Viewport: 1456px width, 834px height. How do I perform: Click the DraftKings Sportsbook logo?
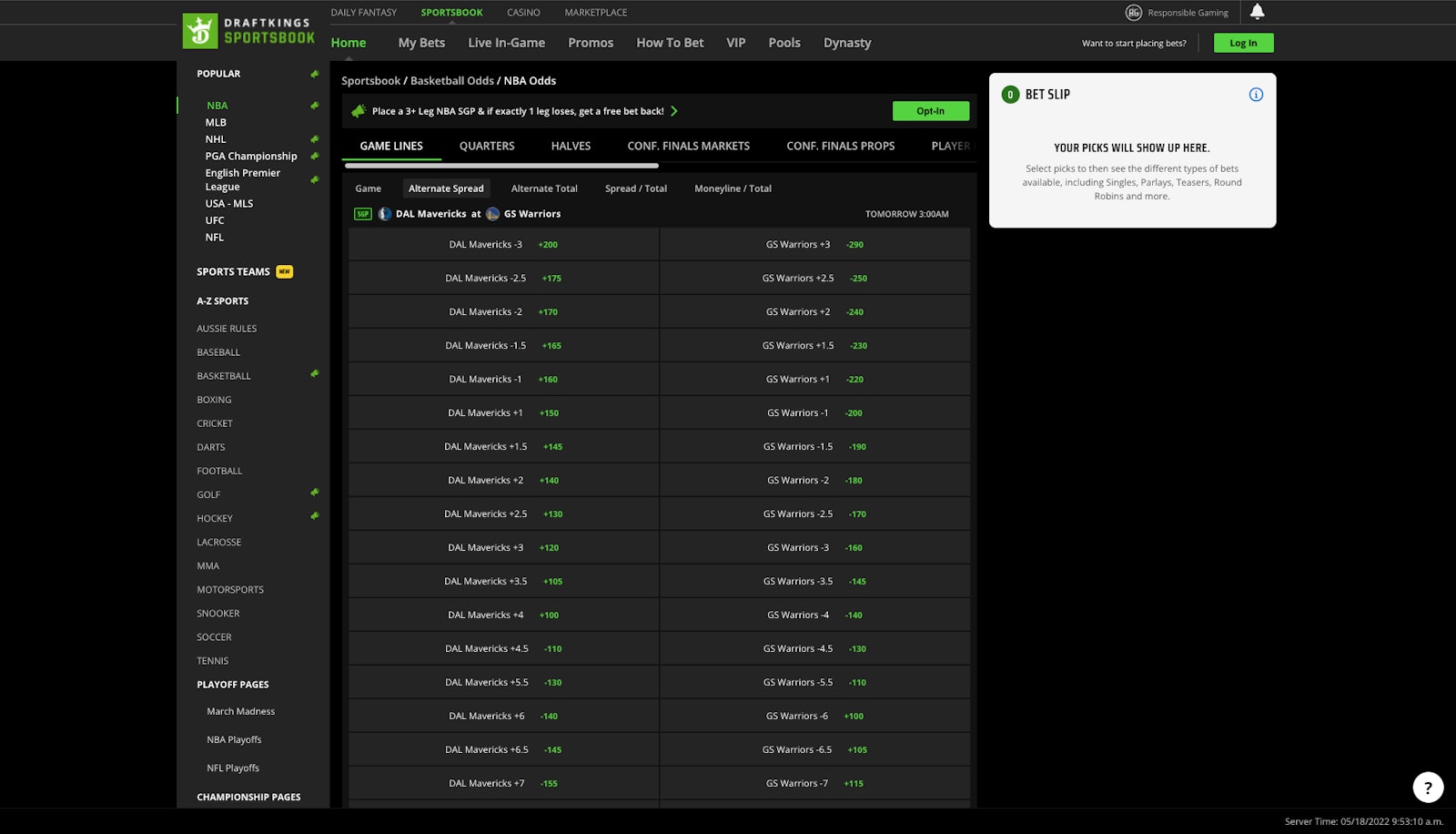point(248,31)
